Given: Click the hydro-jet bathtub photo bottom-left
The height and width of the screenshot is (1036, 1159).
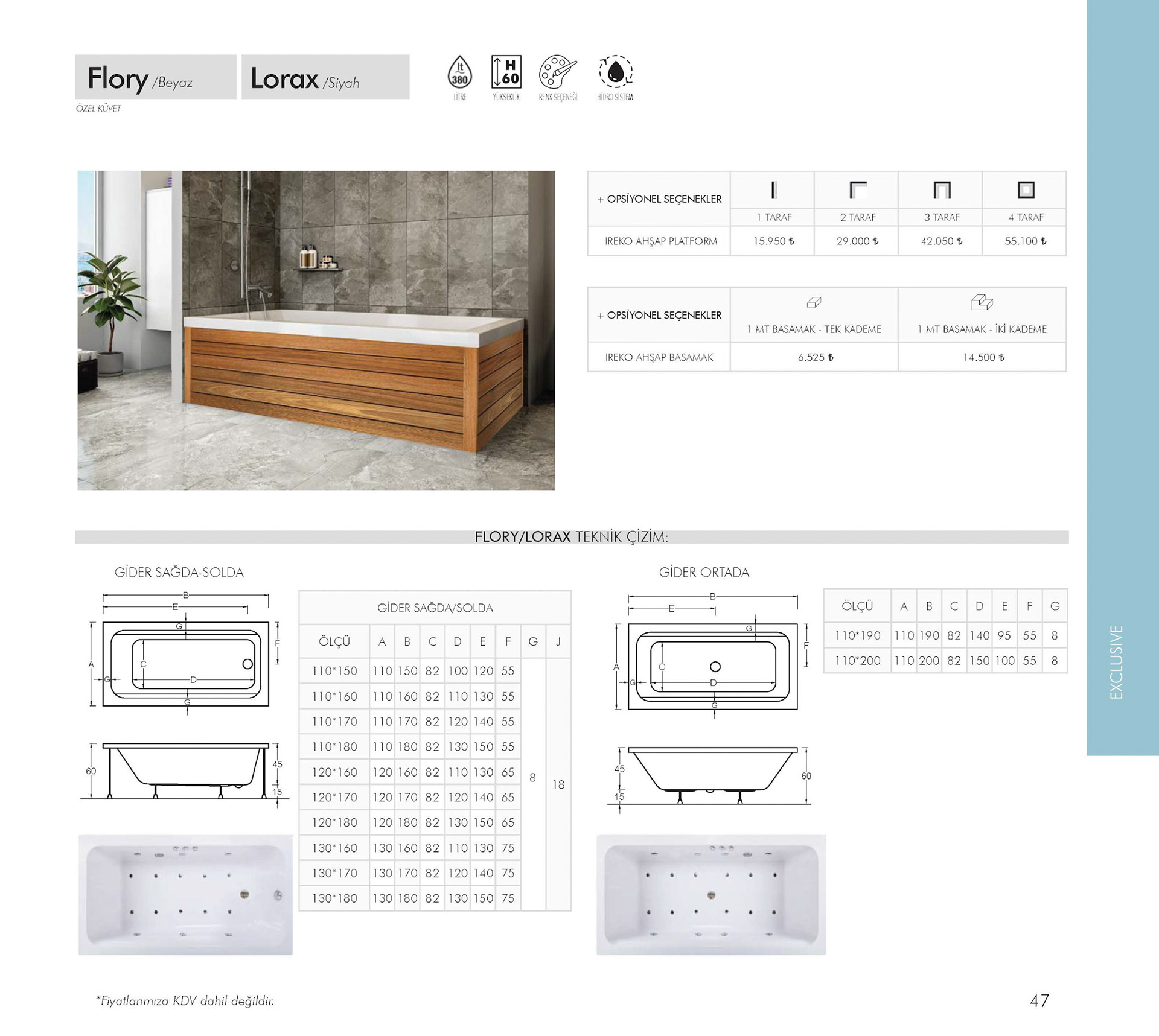Looking at the screenshot, I should [x=185, y=894].
